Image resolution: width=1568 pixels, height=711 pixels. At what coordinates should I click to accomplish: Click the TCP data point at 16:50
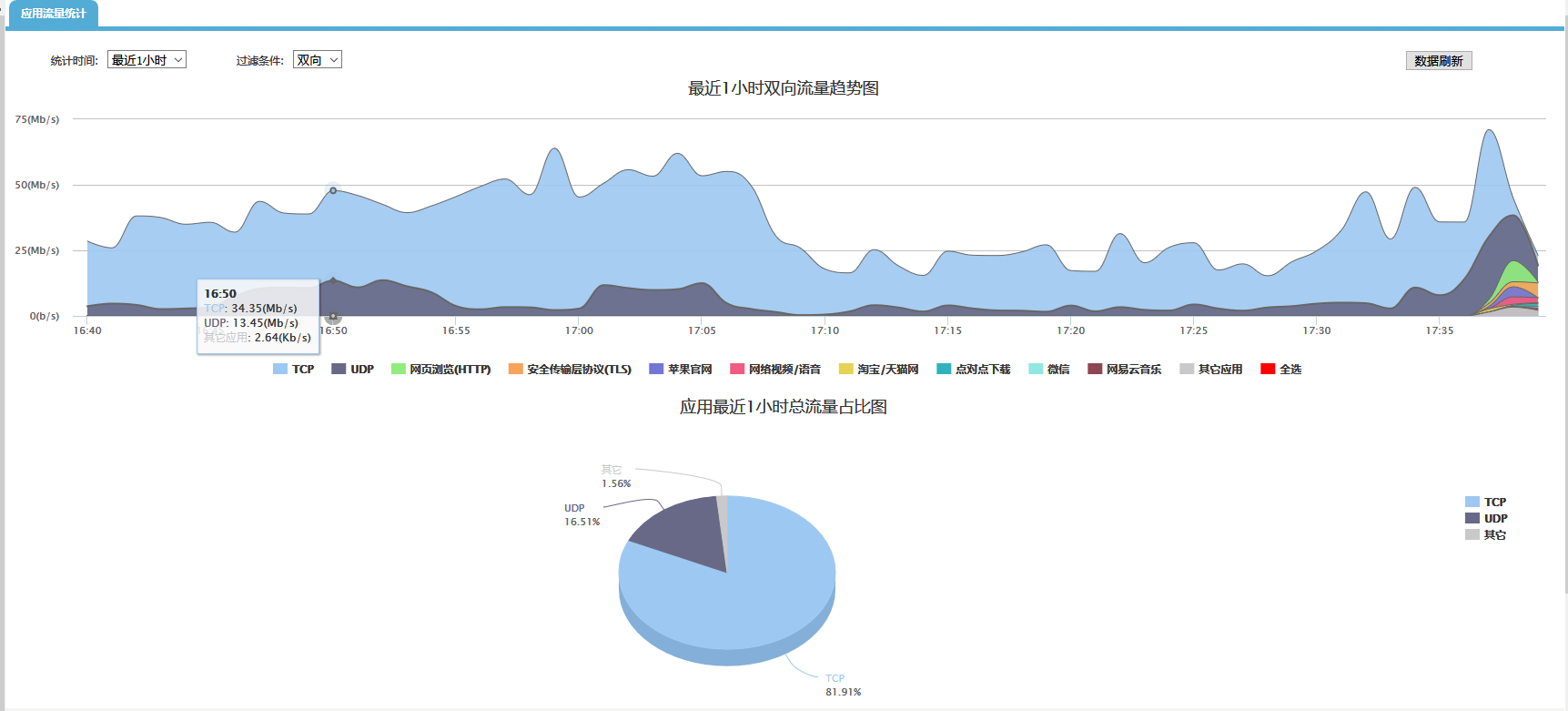333,190
